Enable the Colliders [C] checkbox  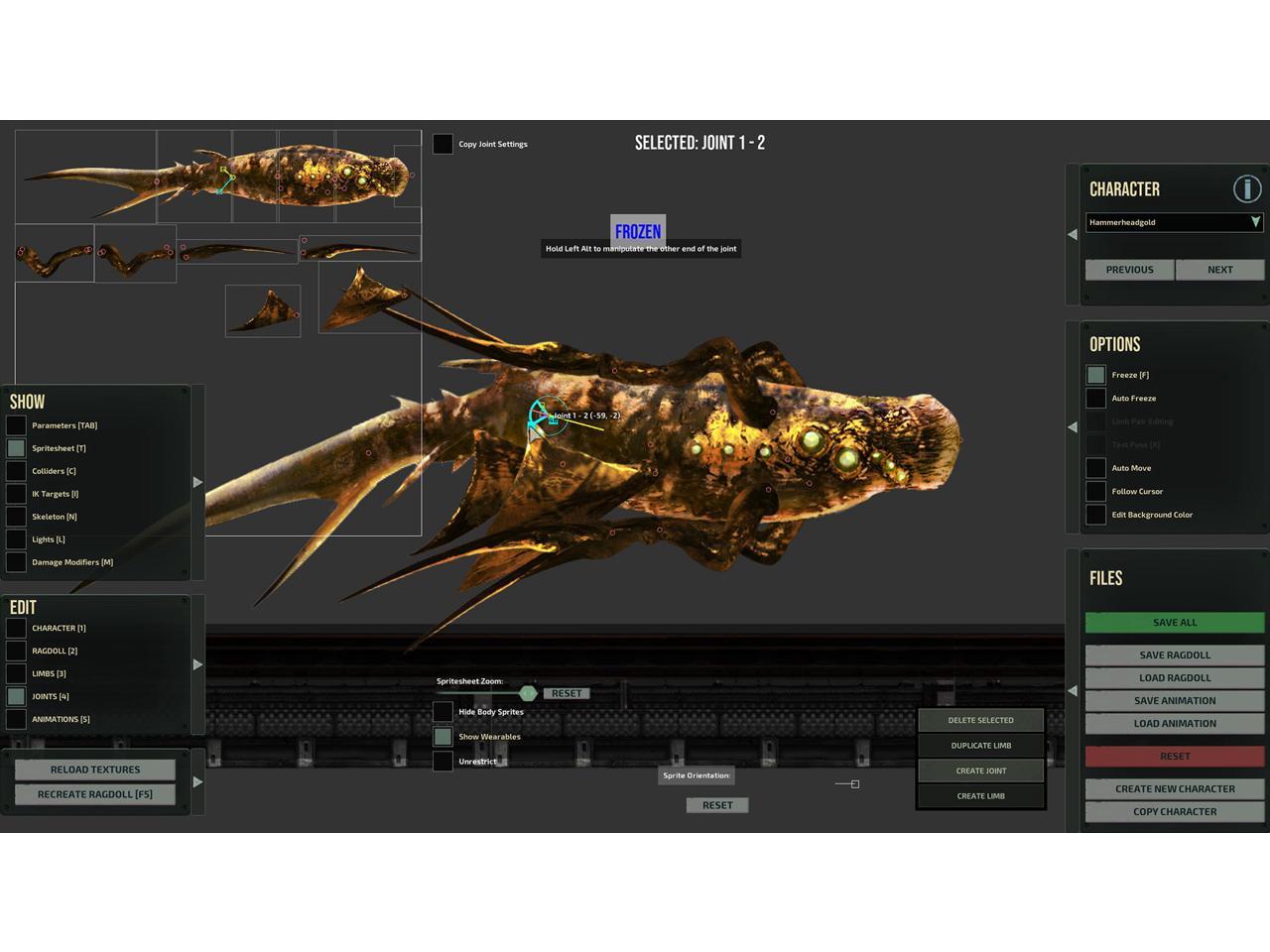16,471
